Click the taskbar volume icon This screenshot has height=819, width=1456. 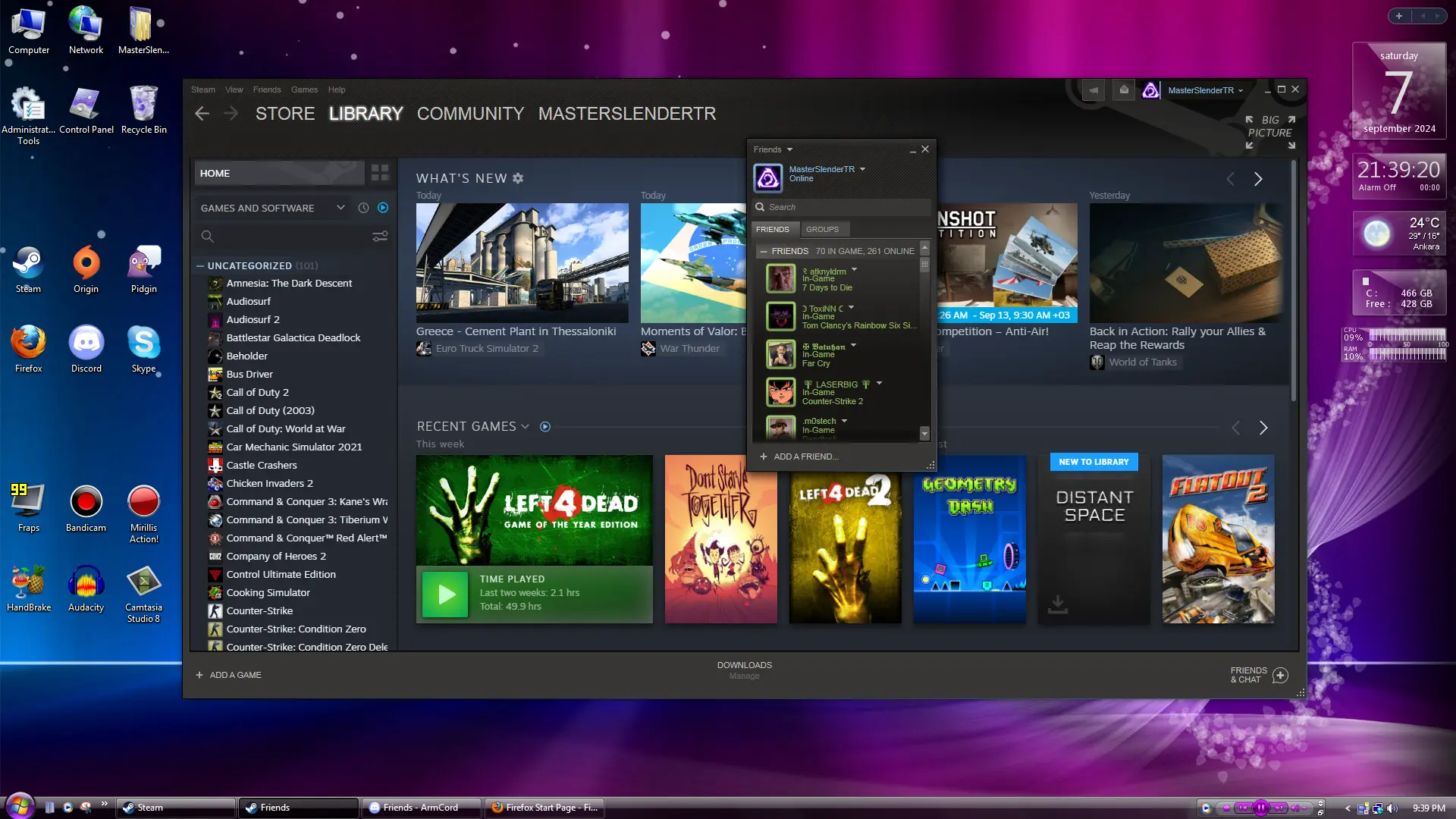click(x=1392, y=808)
